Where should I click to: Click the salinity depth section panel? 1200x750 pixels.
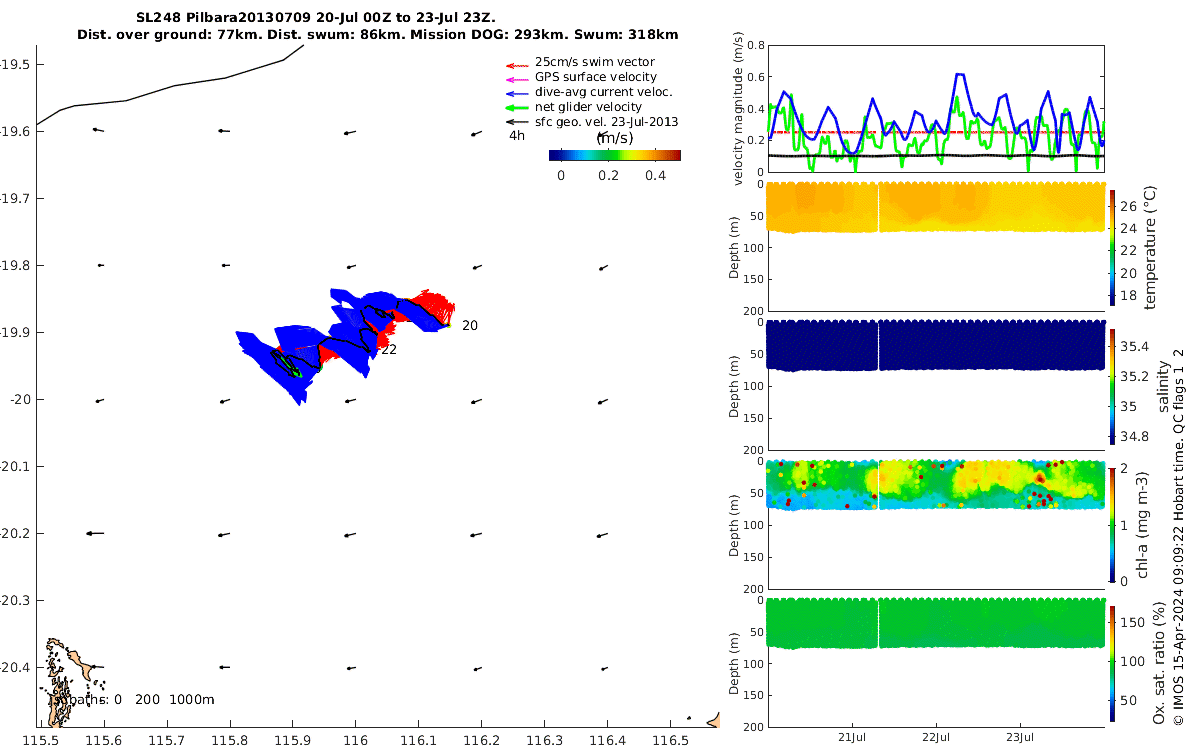[934, 385]
